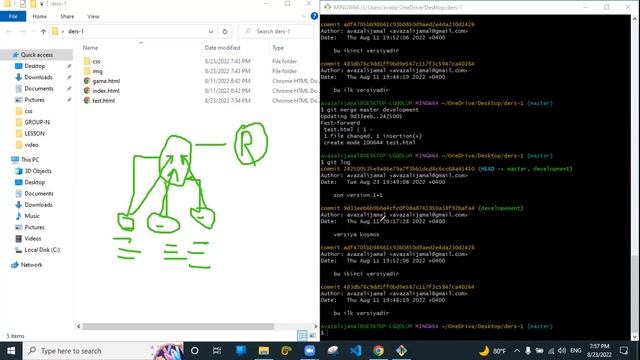Open volume control in system tray
Screen dimensions: 640x360
click(x=562, y=351)
